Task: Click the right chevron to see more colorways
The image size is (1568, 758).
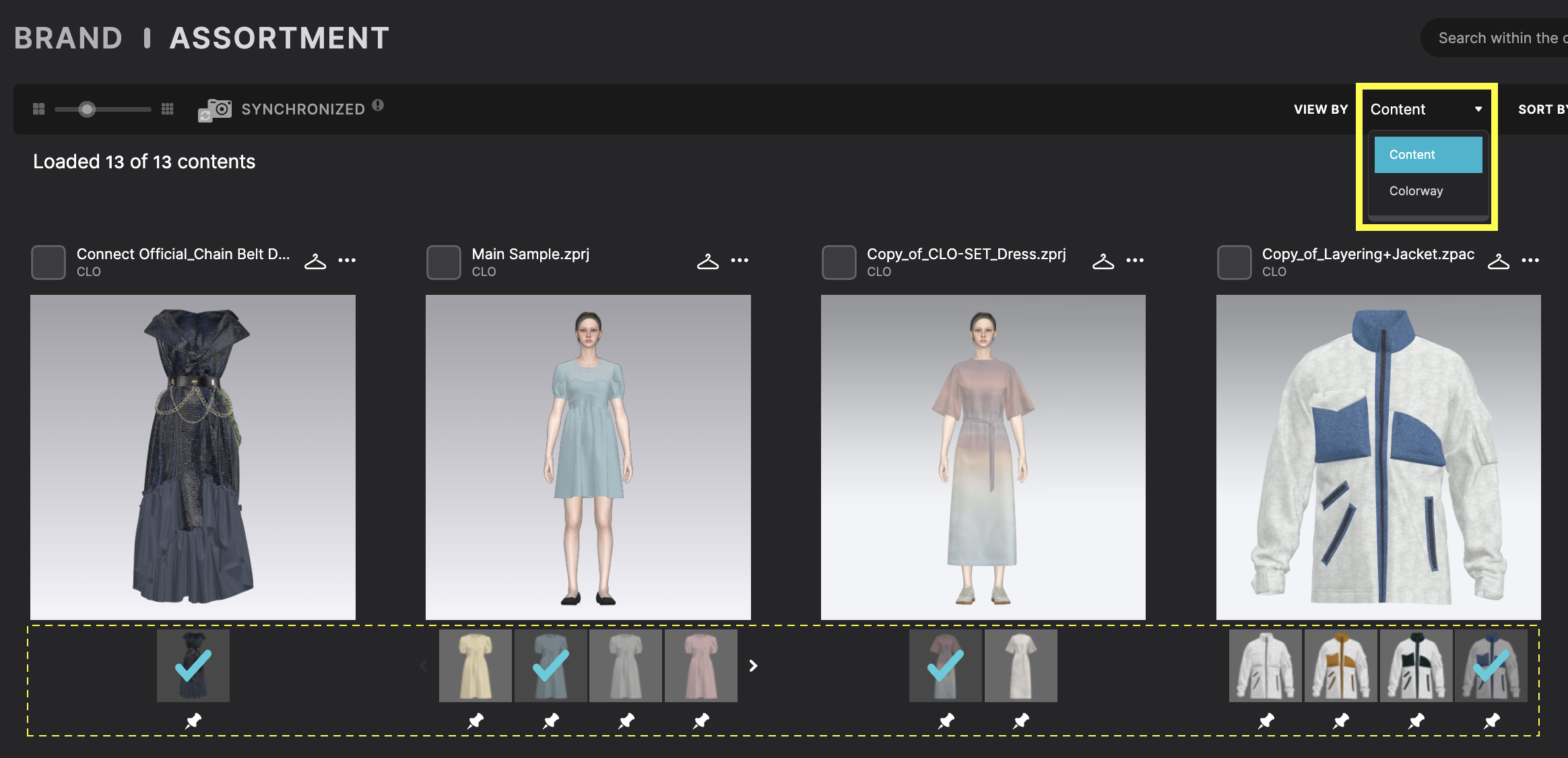Action: point(752,665)
